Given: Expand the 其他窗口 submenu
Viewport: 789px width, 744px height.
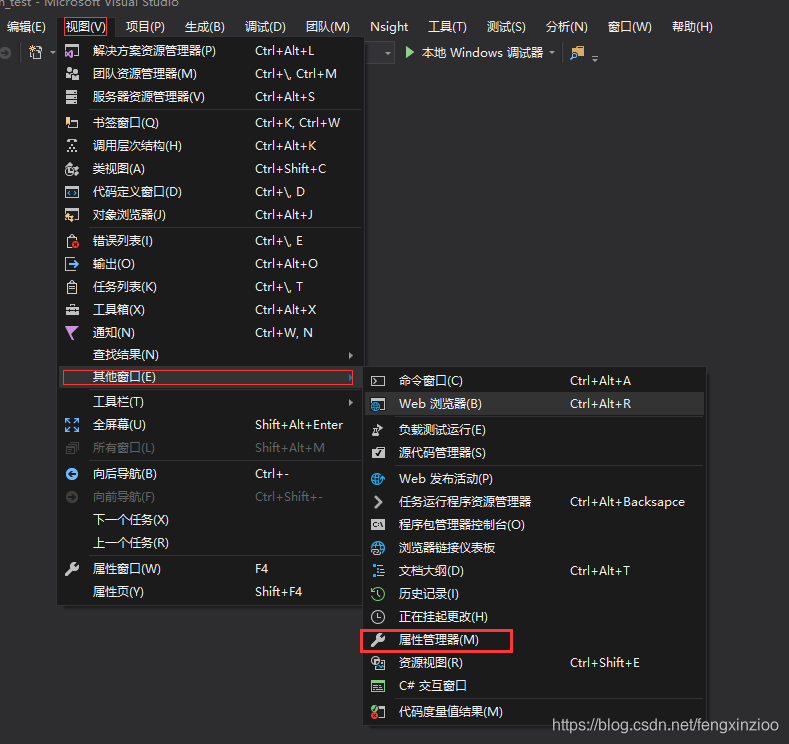Looking at the screenshot, I should click(x=350, y=377).
